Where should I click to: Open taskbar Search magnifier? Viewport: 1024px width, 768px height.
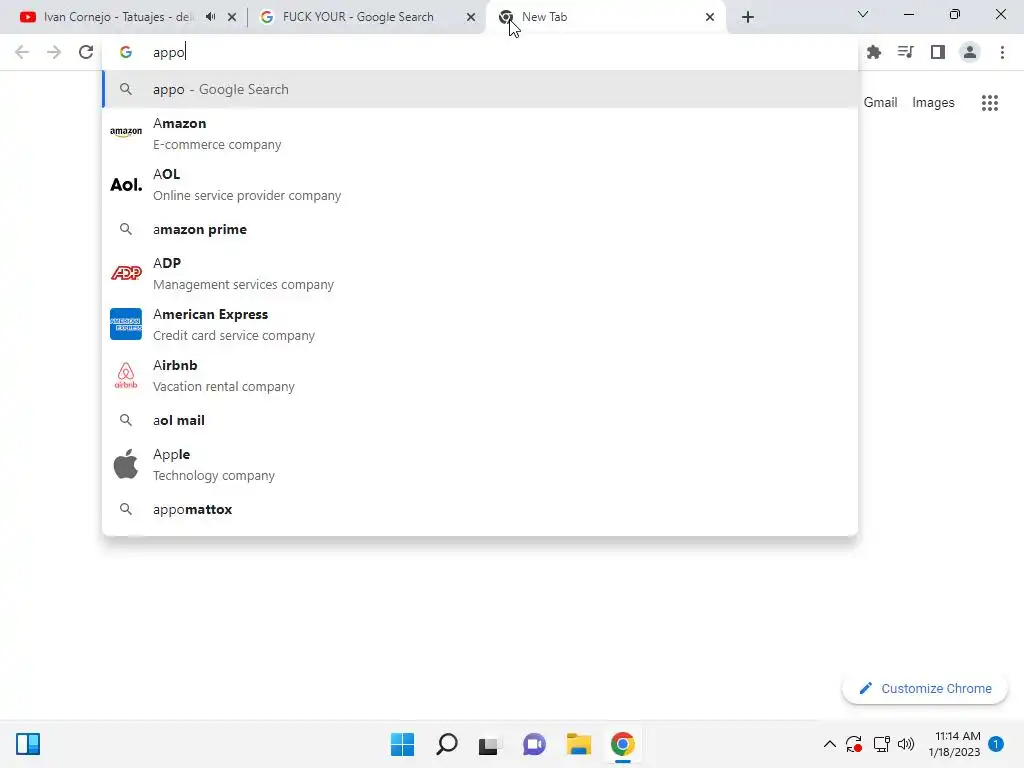[x=447, y=744]
